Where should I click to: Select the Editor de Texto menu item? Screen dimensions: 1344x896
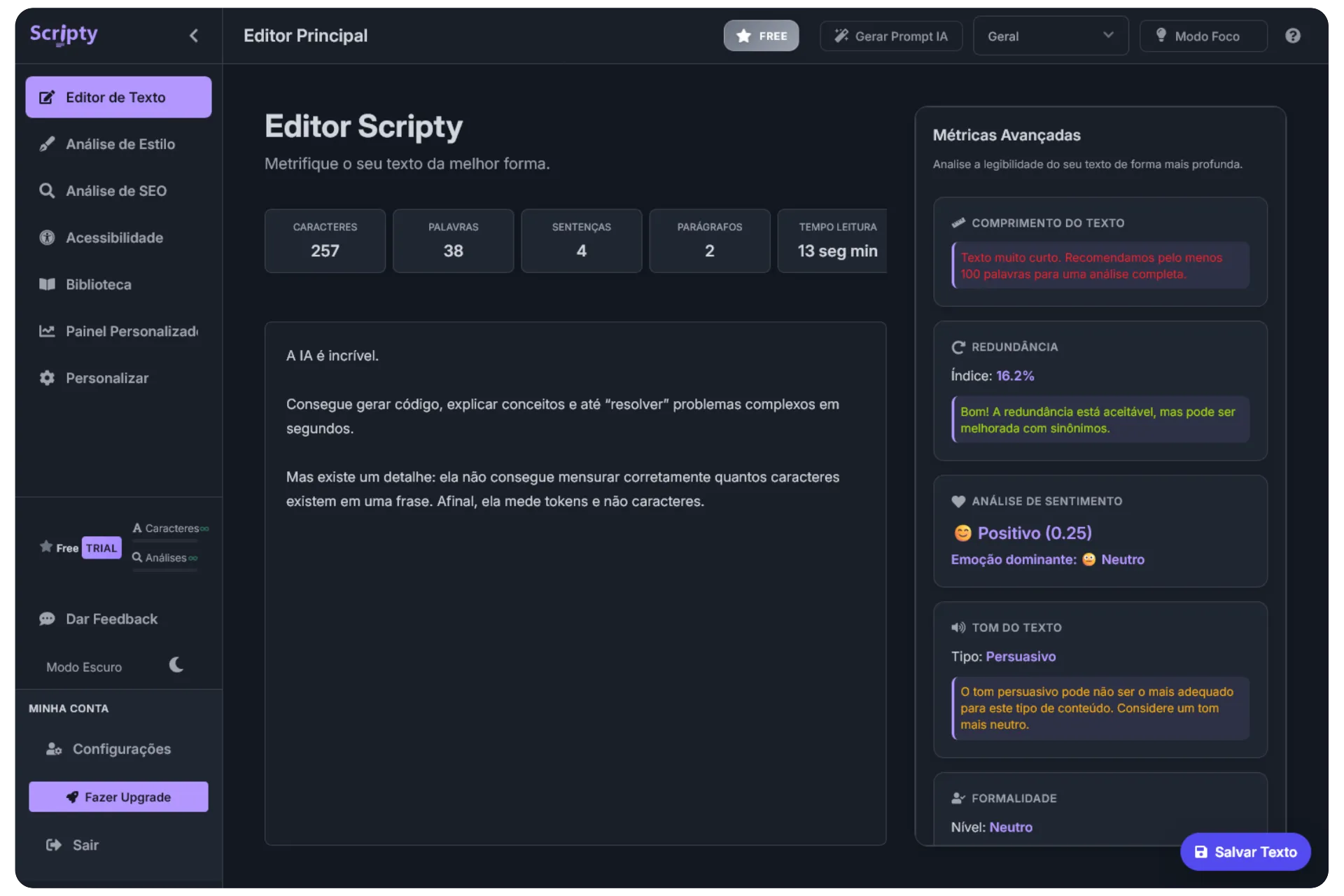coord(118,97)
